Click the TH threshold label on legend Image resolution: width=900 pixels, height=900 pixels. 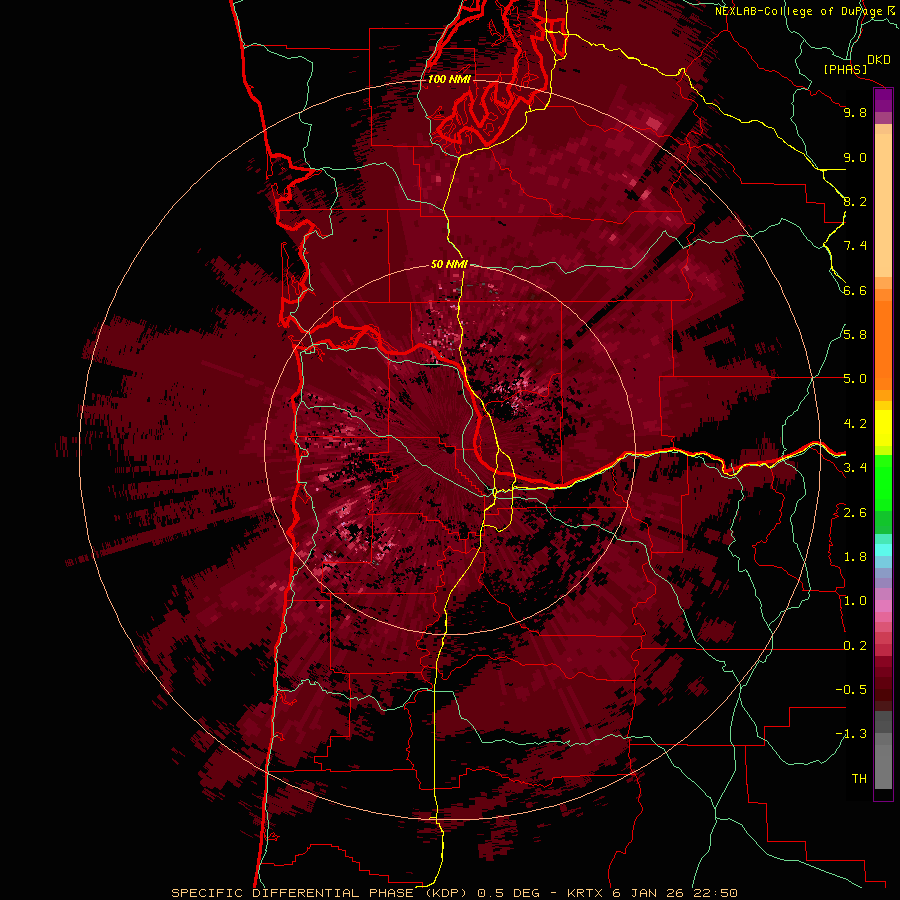[859, 779]
